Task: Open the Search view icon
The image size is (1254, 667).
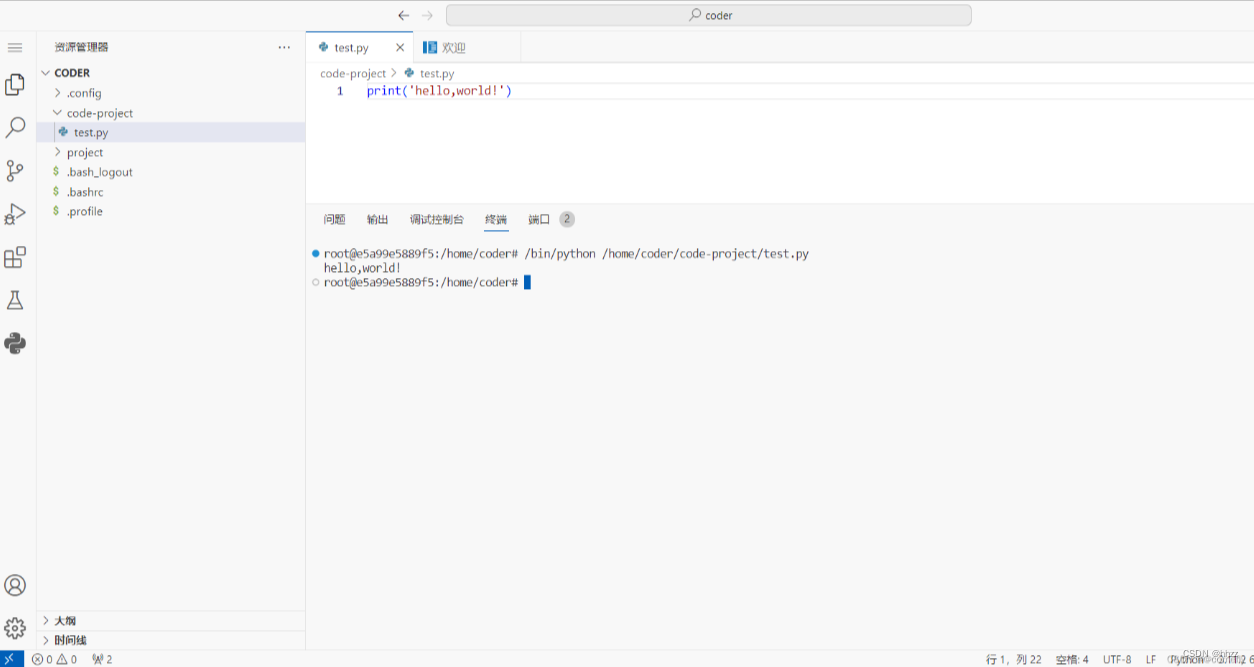Action: [15, 128]
